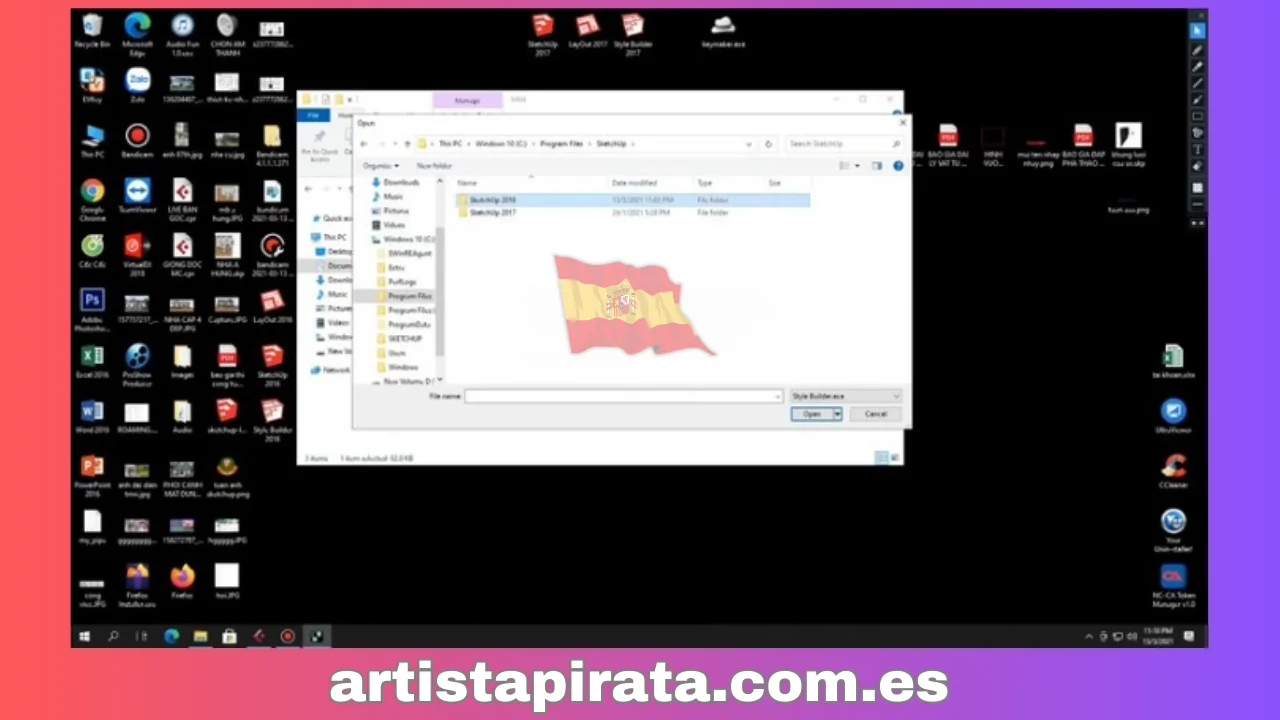Screen dimensions: 1280x720
Task: Click the Cancel button
Action: (875, 414)
